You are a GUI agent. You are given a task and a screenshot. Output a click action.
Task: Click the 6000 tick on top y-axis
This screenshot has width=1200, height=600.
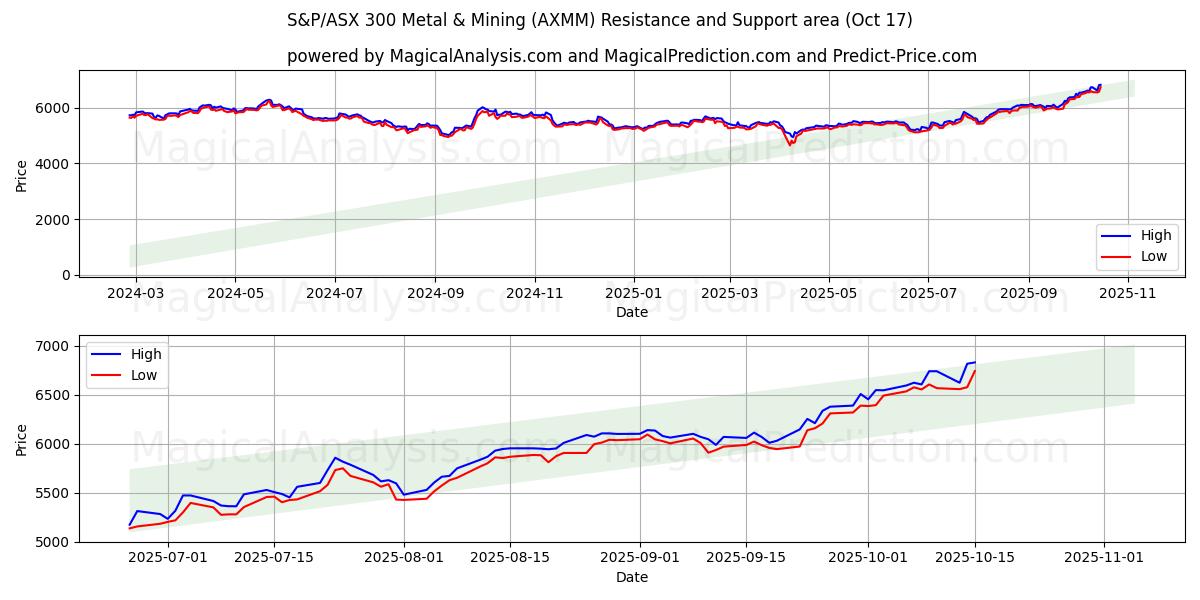[x=53, y=108]
